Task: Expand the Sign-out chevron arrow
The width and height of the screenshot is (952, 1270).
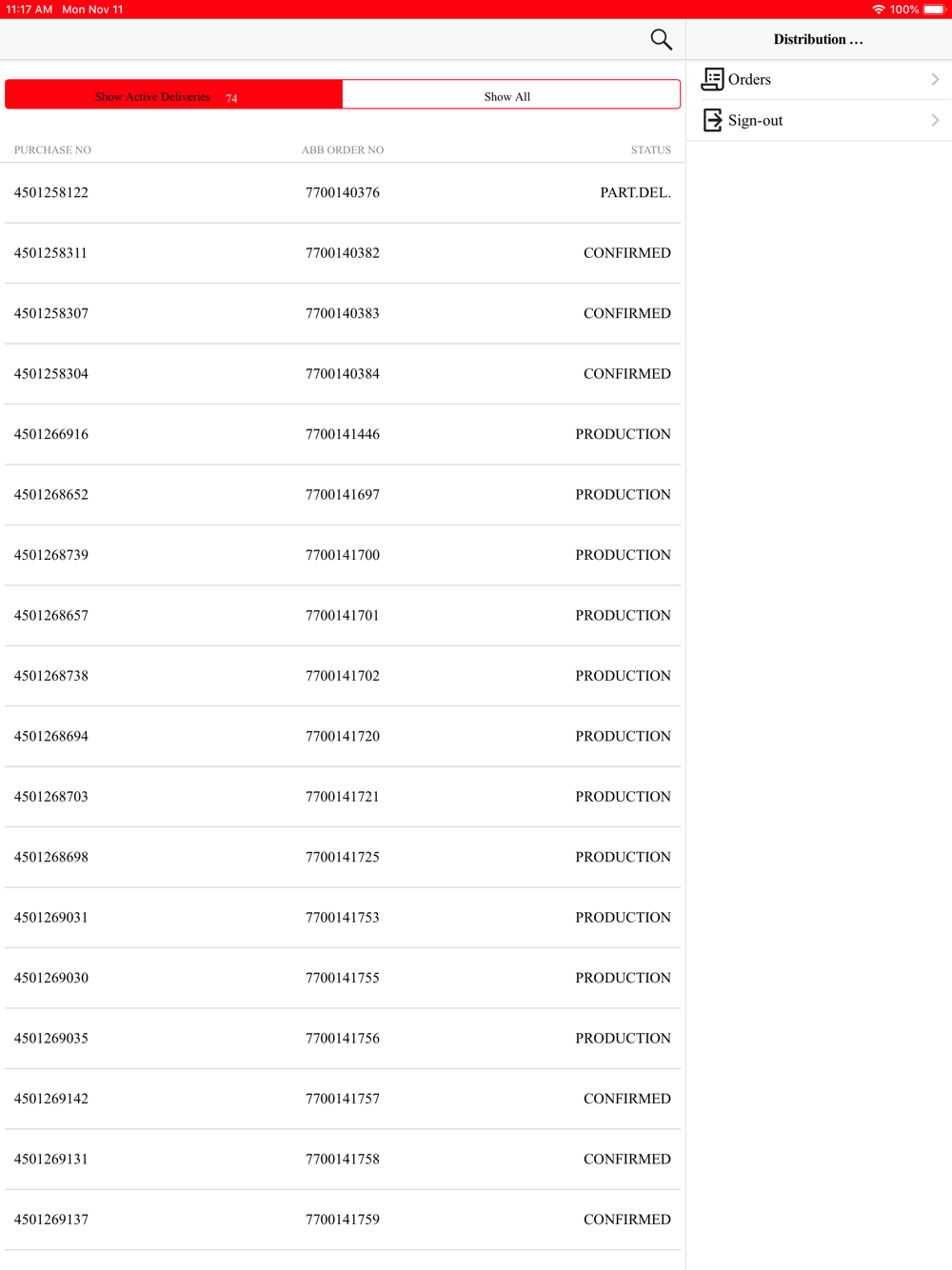Action: [x=935, y=120]
